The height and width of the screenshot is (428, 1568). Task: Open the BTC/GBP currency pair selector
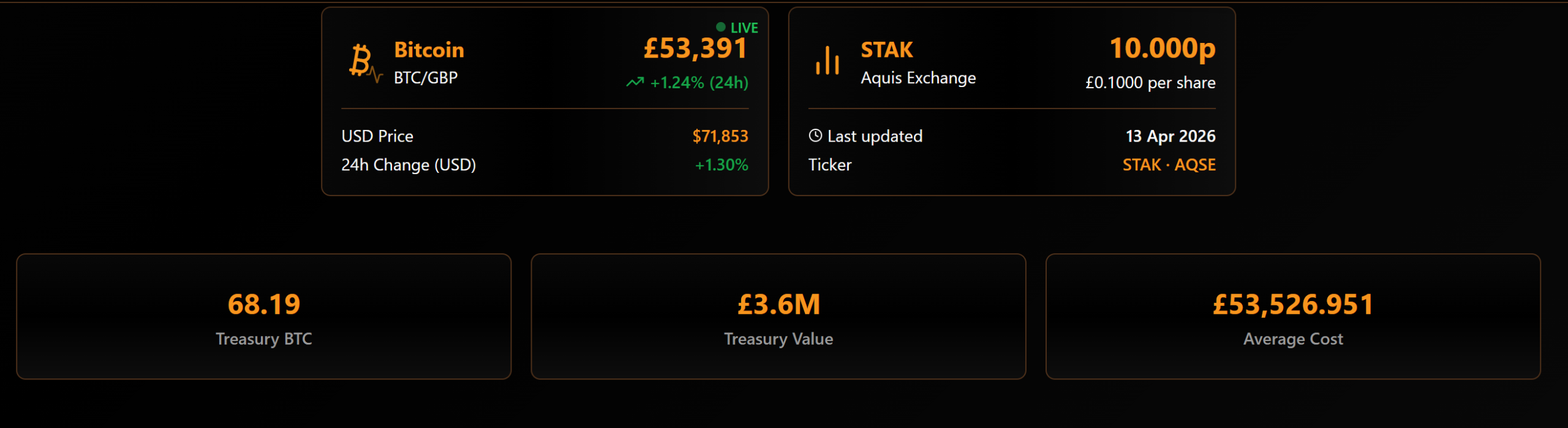pyautogui.click(x=426, y=77)
